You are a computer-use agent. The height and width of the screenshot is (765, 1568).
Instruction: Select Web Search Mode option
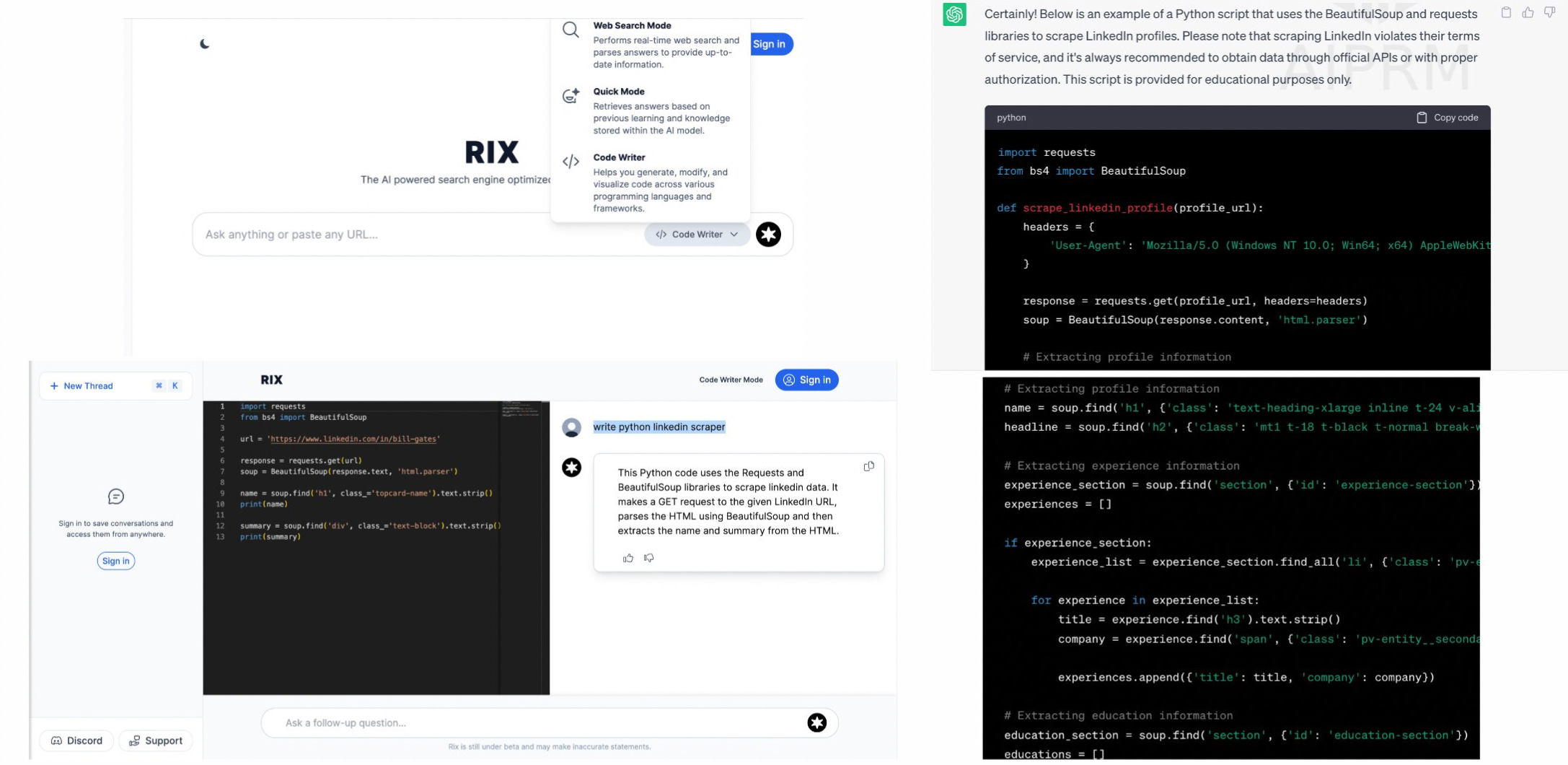[x=651, y=45]
